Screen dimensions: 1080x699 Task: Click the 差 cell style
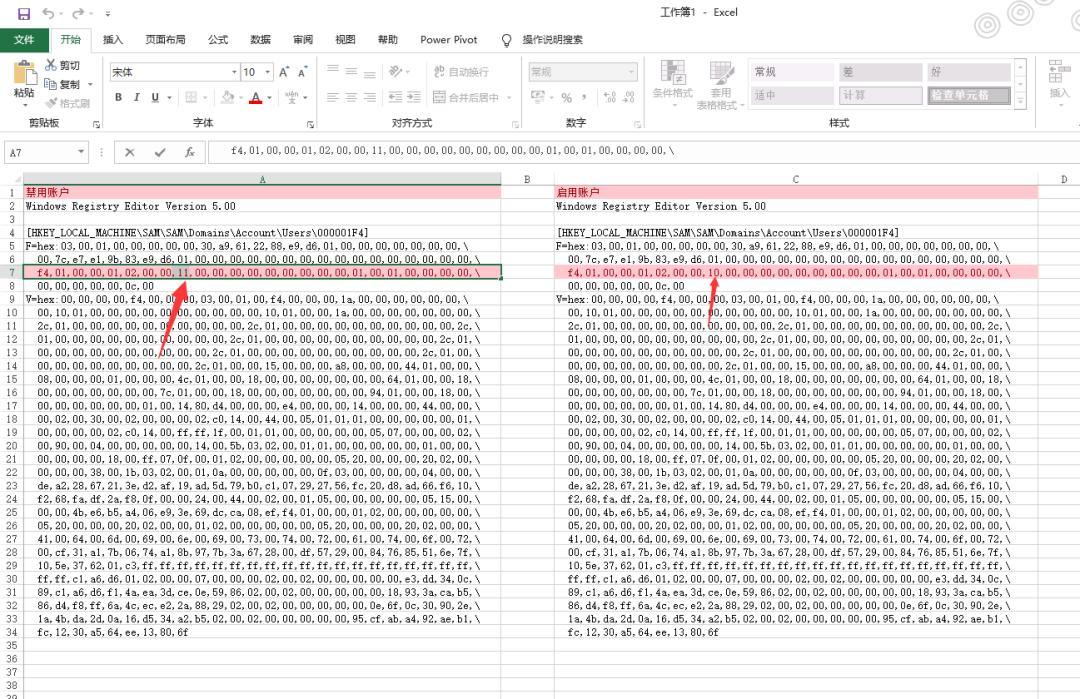tap(878, 71)
